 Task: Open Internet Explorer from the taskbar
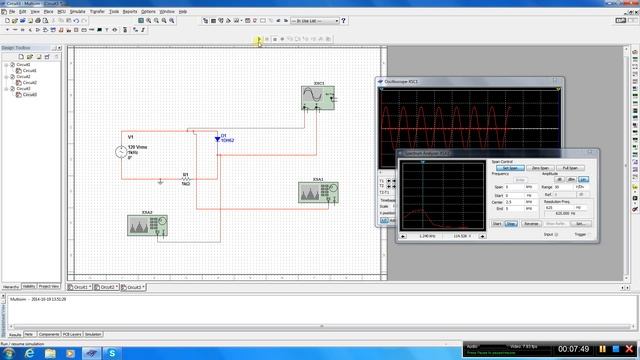tap(29, 353)
